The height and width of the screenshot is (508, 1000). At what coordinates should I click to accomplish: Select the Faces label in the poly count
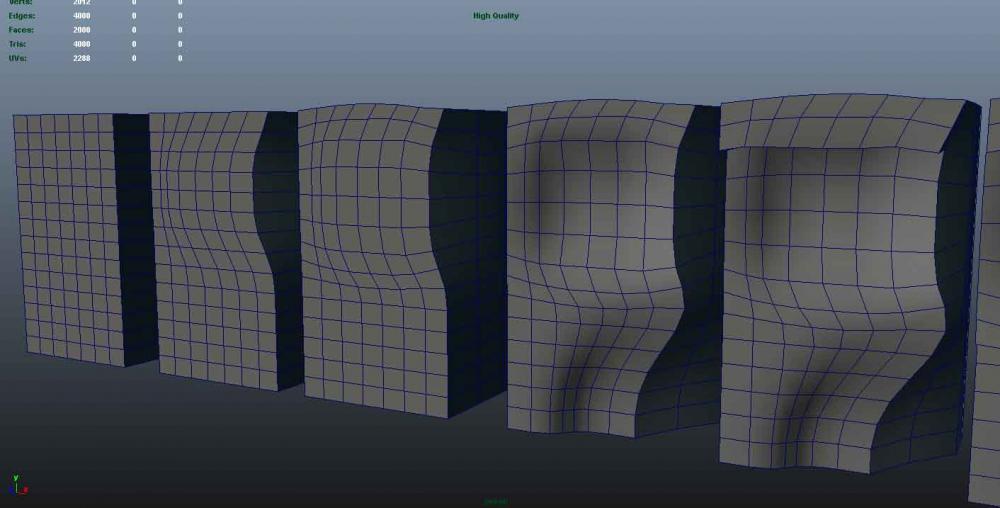21,30
